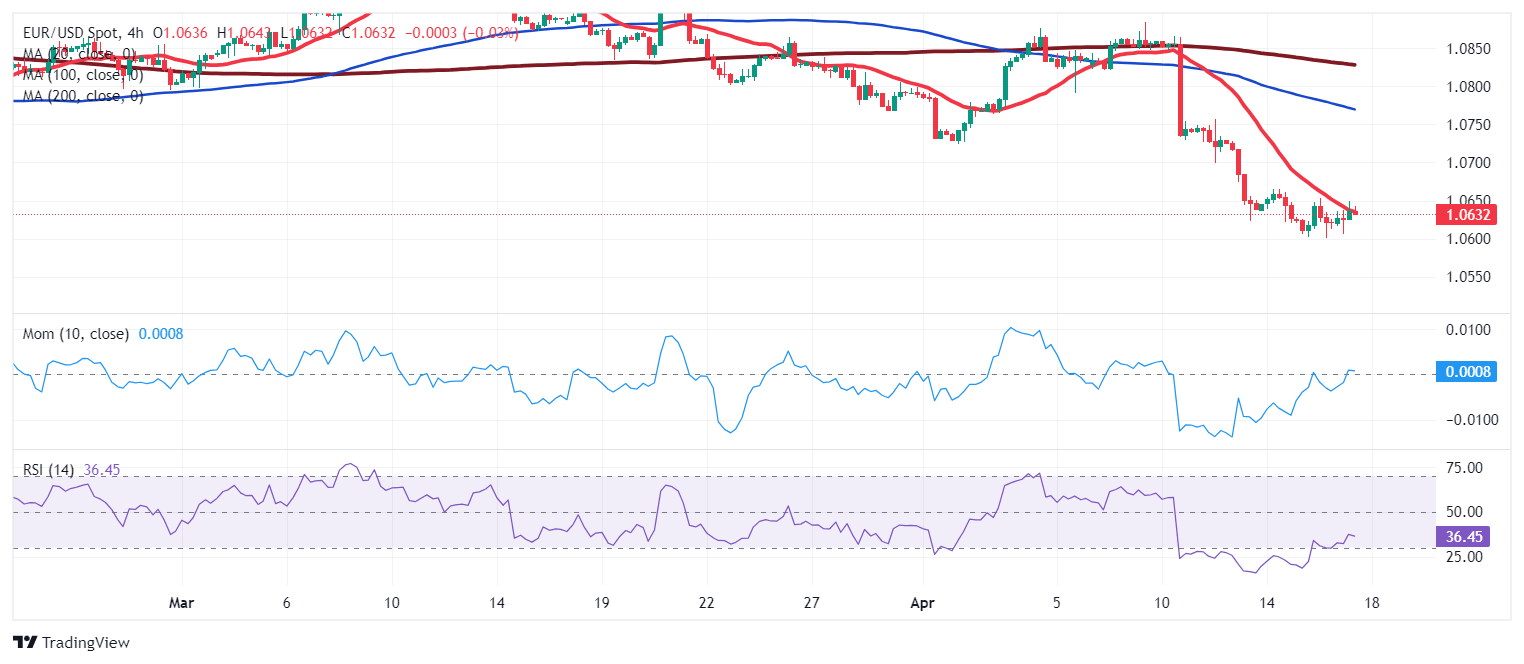Viewport: 1524px width, 664px height.
Task: Click the 75.00 RSI axis label
Action: (1465, 468)
